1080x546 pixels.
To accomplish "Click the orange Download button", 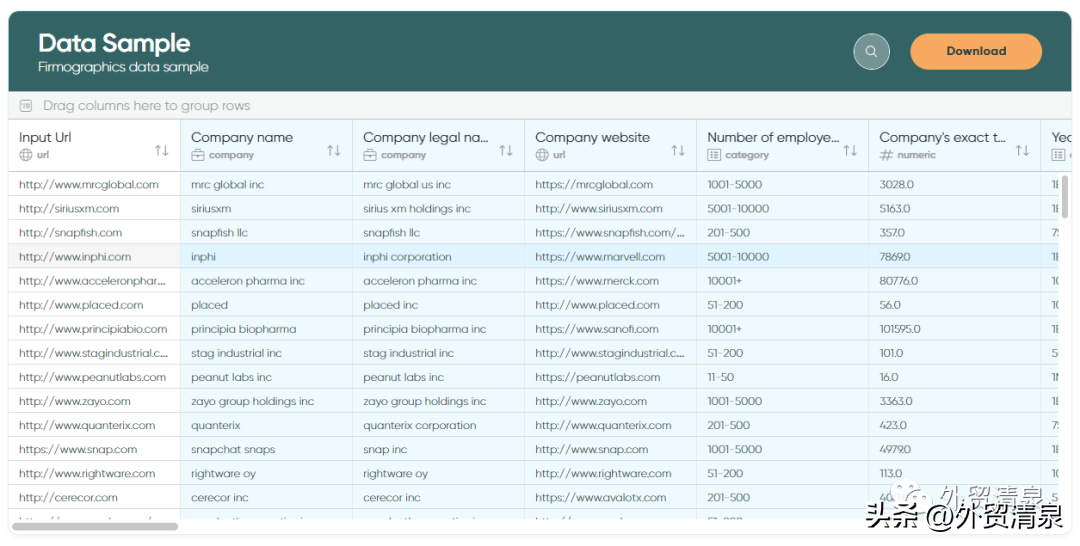I will point(976,51).
